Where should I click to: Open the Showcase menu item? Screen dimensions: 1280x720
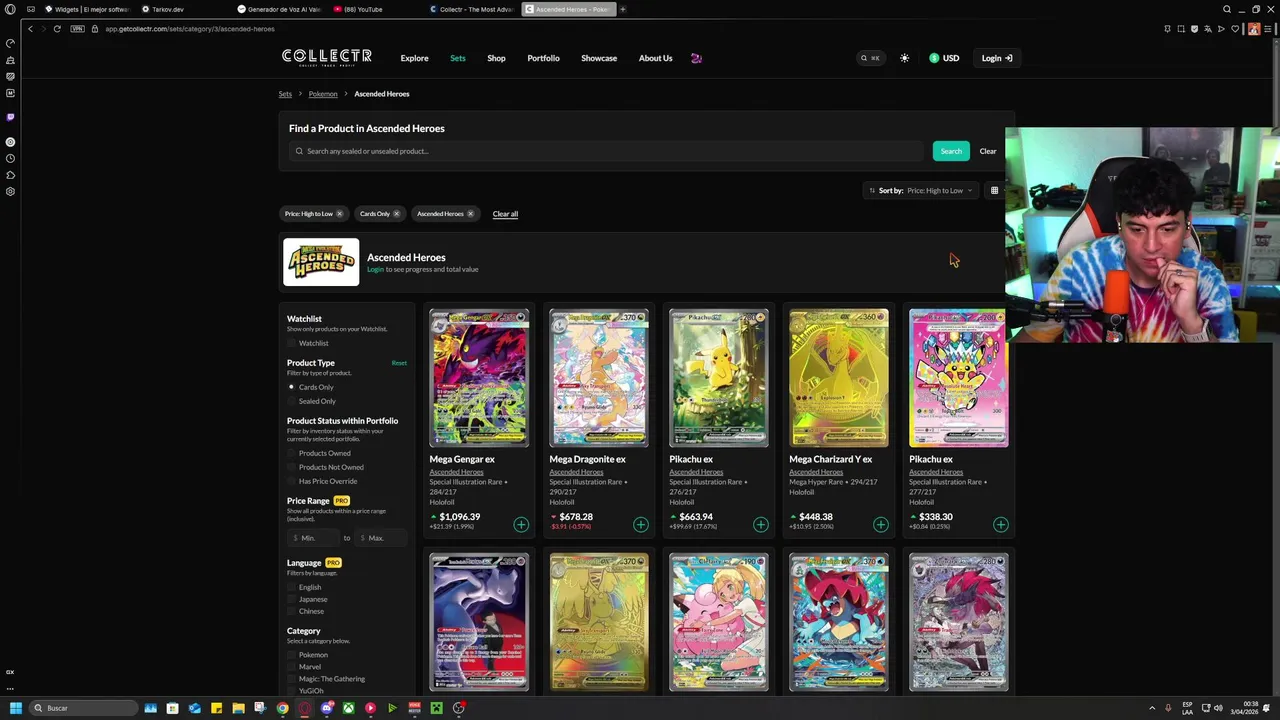click(599, 58)
